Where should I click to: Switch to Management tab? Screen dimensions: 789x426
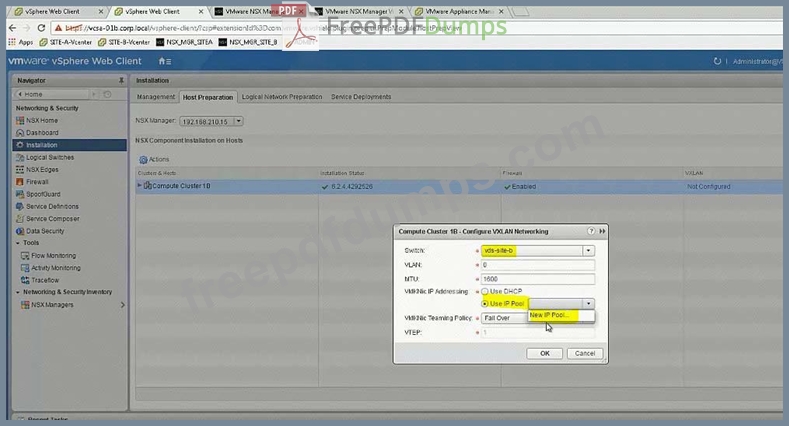click(156, 97)
